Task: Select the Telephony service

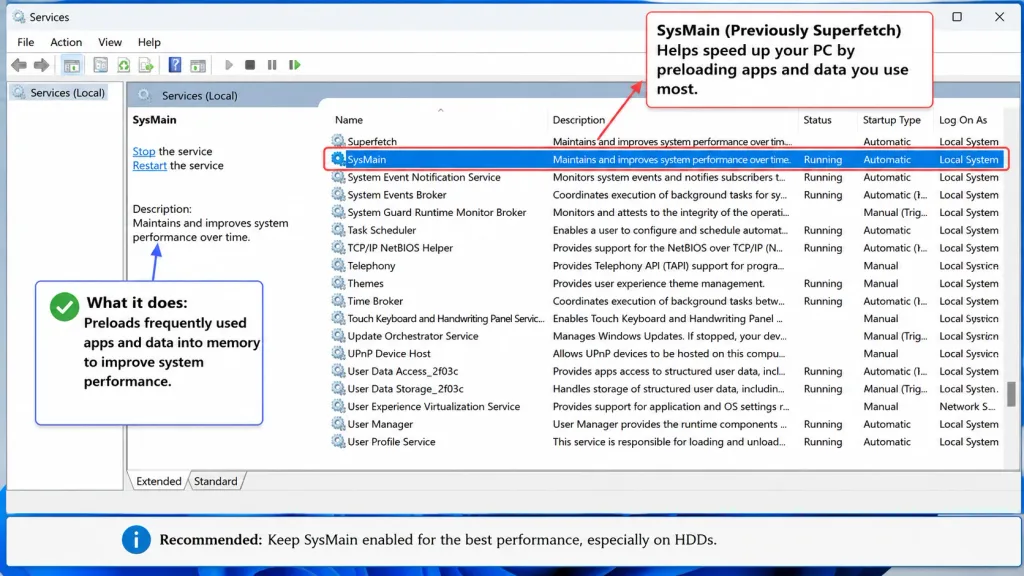Action: click(371, 265)
